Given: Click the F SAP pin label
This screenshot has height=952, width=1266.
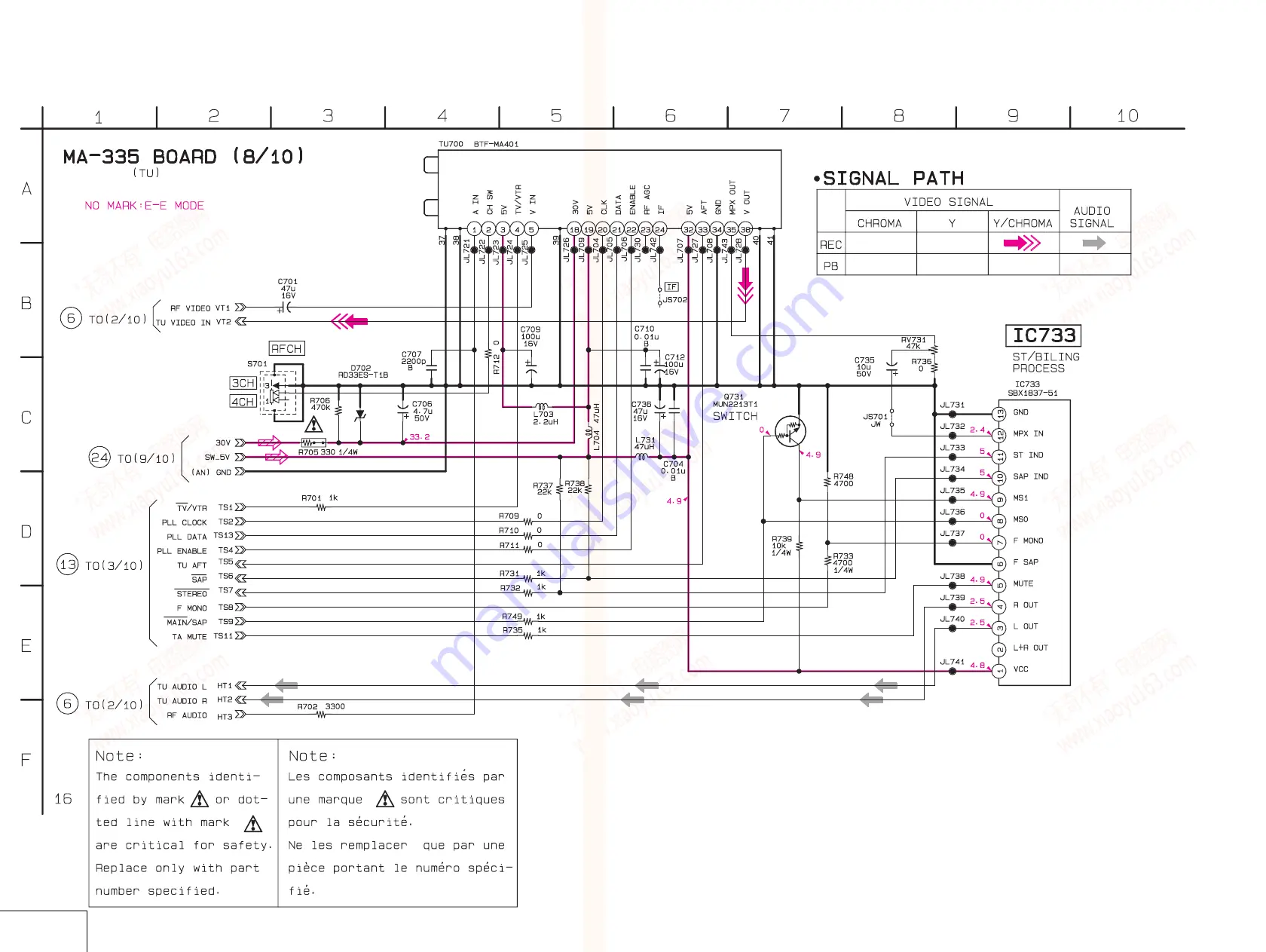Looking at the screenshot, I should (1026, 562).
